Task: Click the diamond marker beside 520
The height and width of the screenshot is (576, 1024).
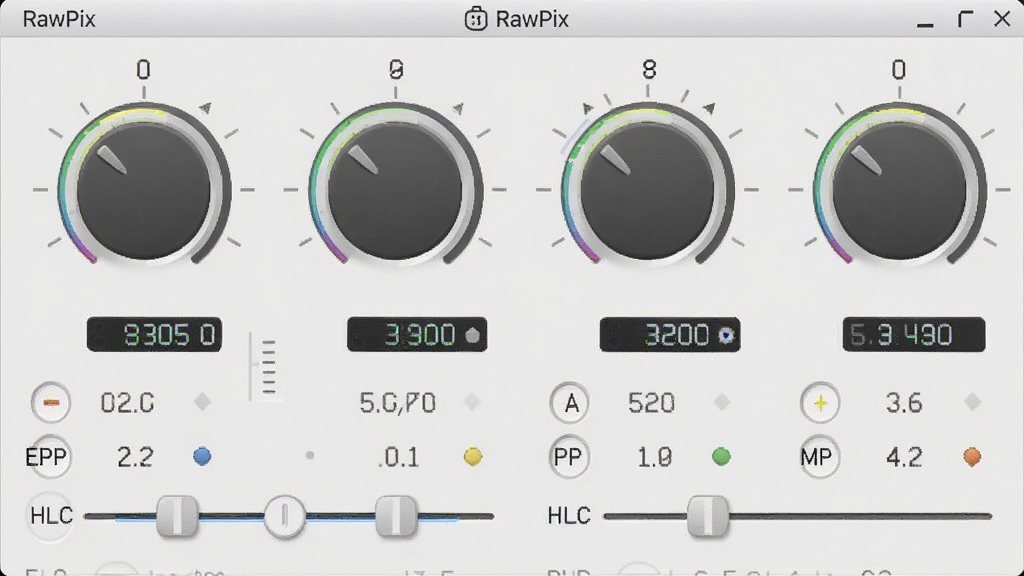Action: 722,402
